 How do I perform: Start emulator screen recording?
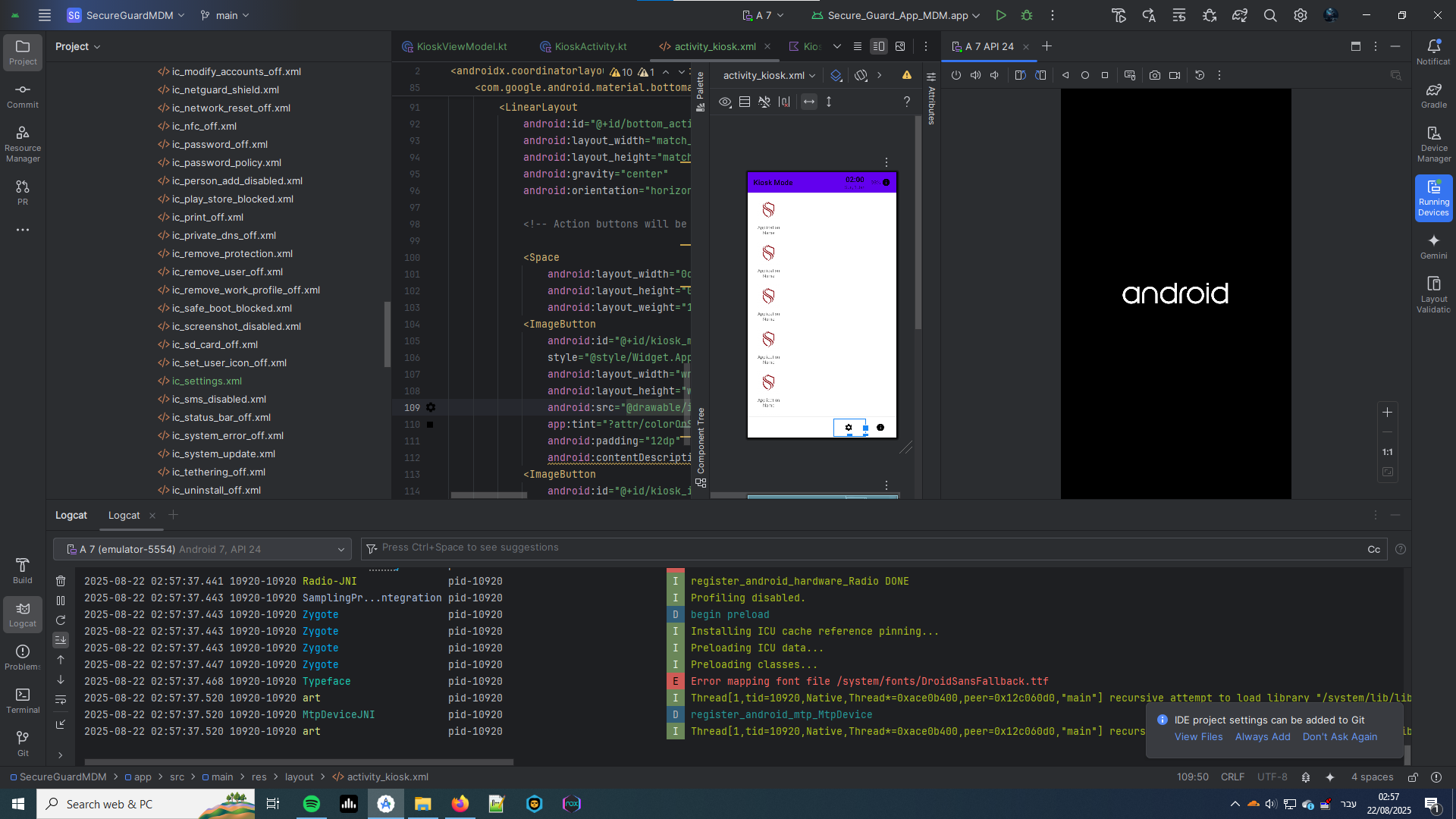point(1175,75)
